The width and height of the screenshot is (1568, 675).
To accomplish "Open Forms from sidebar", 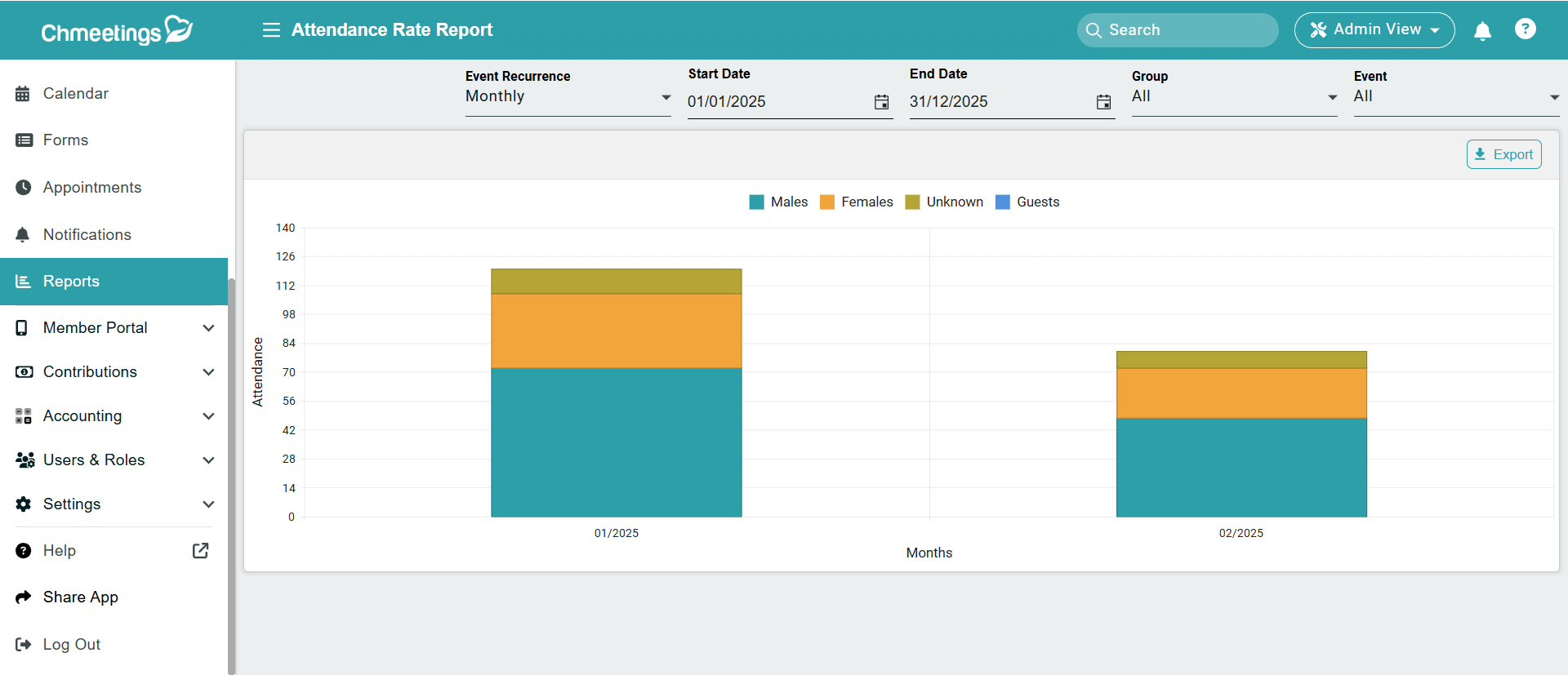I will (x=114, y=140).
